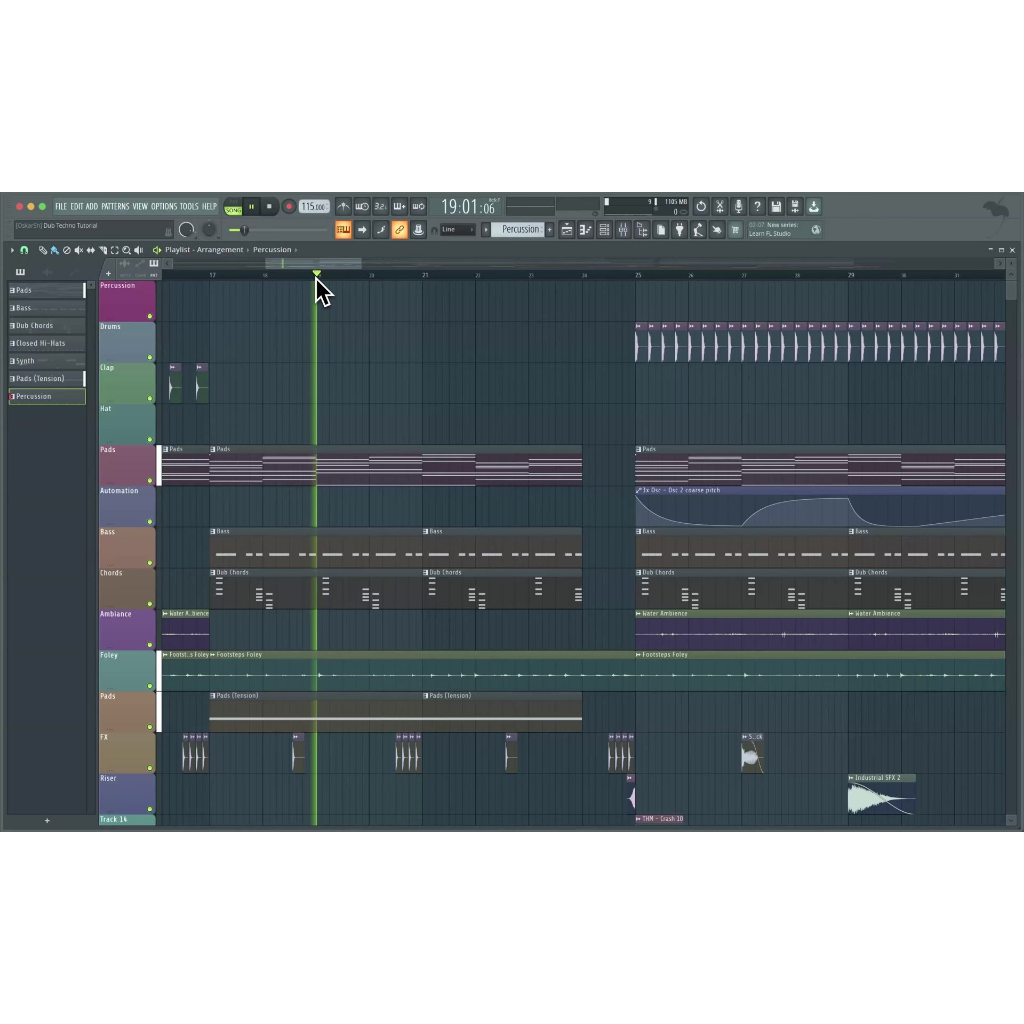Open the plugin picker plug icon
Screen dimensions: 1024x1024
(x=680, y=230)
